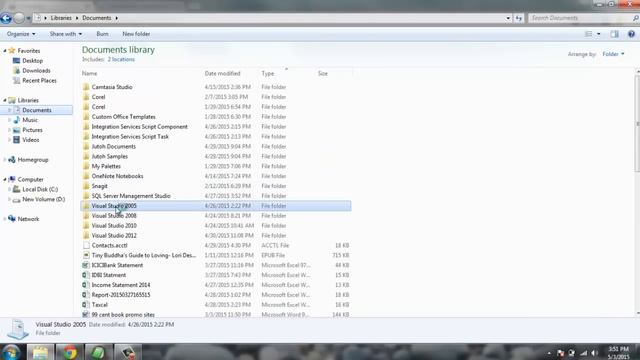This screenshot has height=360, width=640.
Task: Click the 2 locations link
Action: [x=121, y=60]
